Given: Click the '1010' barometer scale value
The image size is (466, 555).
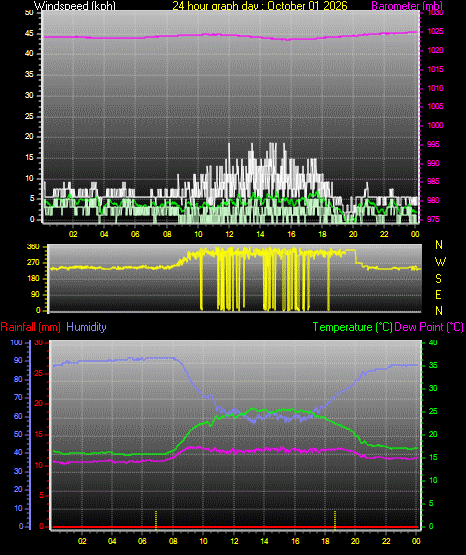Looking at the screenshot, I should (x=435, y=88).
